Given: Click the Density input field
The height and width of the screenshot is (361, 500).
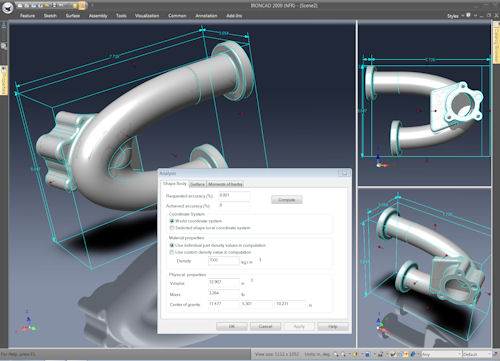Looking at the screenshot, I should click(223, 261).
